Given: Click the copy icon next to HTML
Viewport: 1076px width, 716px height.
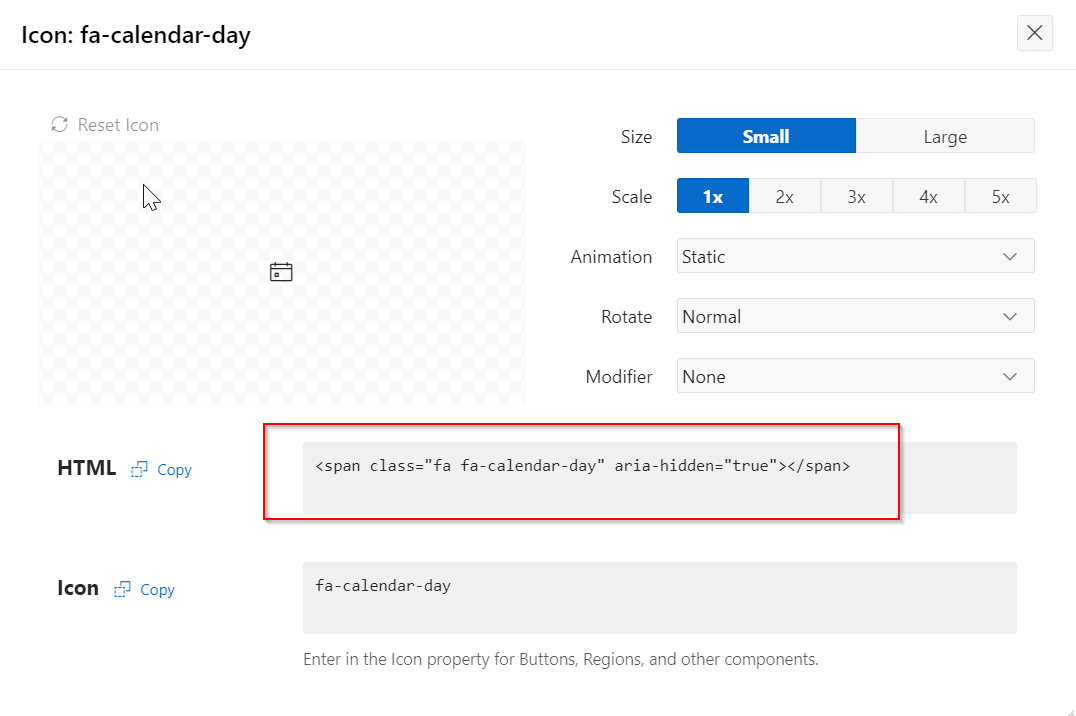Looking at the screenshot, I should [x=139, y=470].
